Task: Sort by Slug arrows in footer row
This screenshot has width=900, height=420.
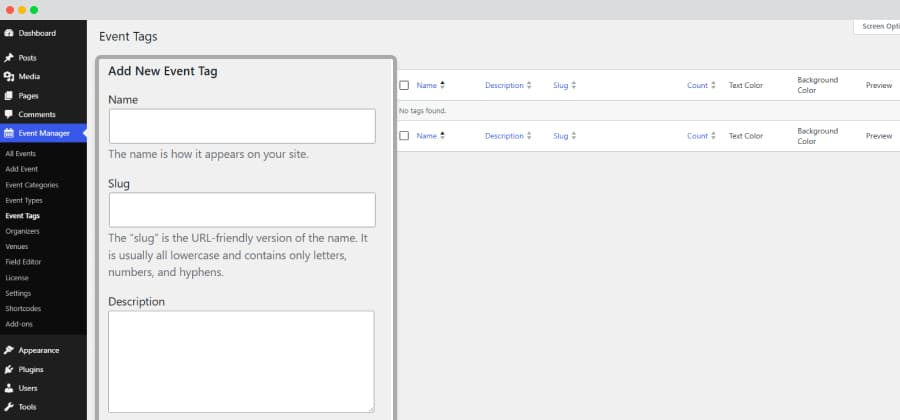Action: click(x=573, y=136)
